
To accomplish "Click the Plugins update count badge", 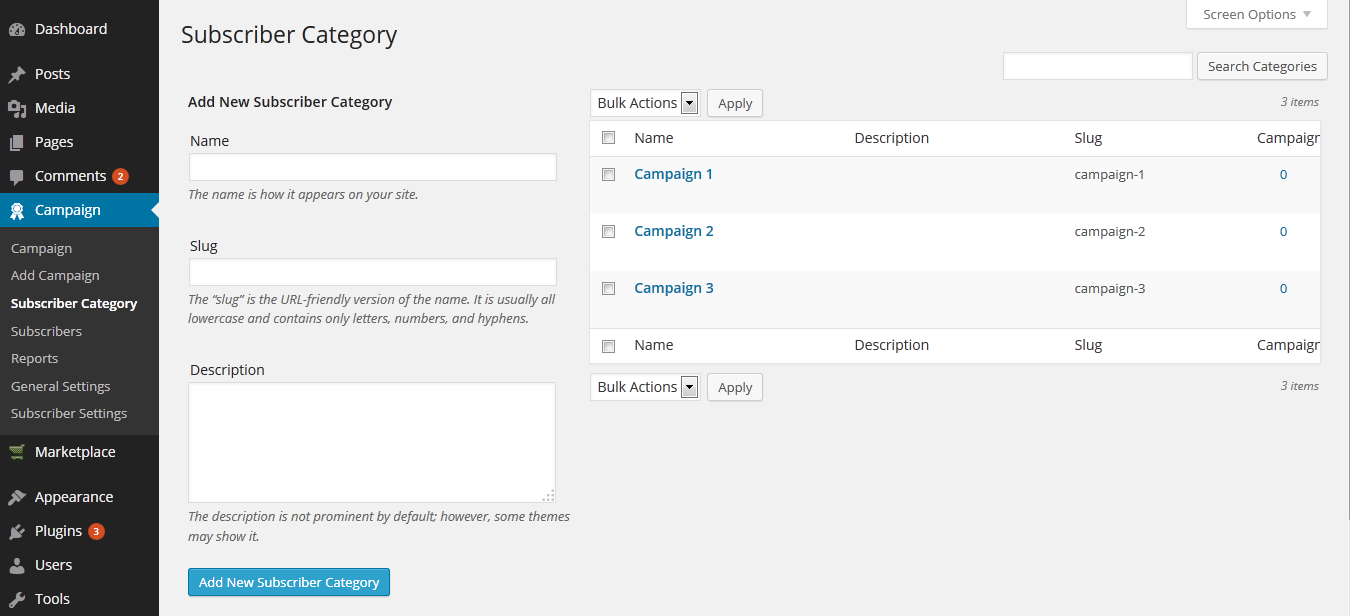I will click(96, 531).
